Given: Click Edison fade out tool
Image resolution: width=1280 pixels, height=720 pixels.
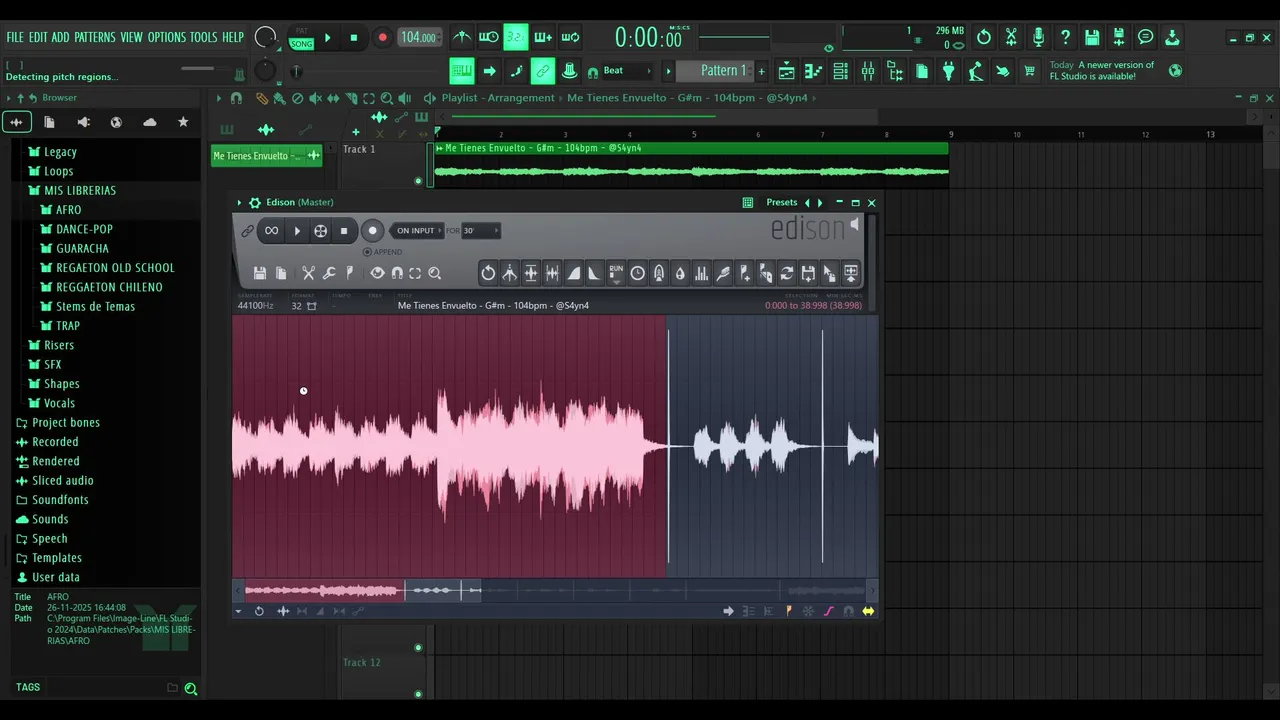Looking at the screenshot, I should point(594,273).
